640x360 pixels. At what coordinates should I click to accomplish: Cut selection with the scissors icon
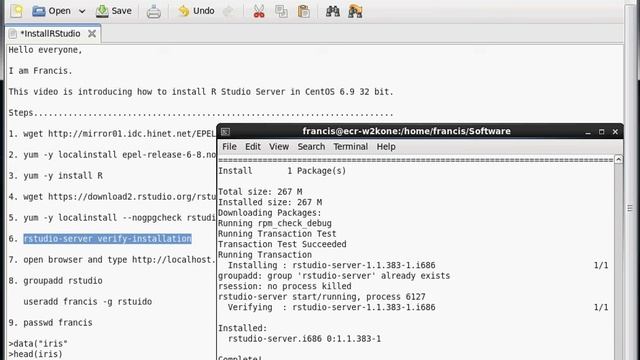click(259, 11)
